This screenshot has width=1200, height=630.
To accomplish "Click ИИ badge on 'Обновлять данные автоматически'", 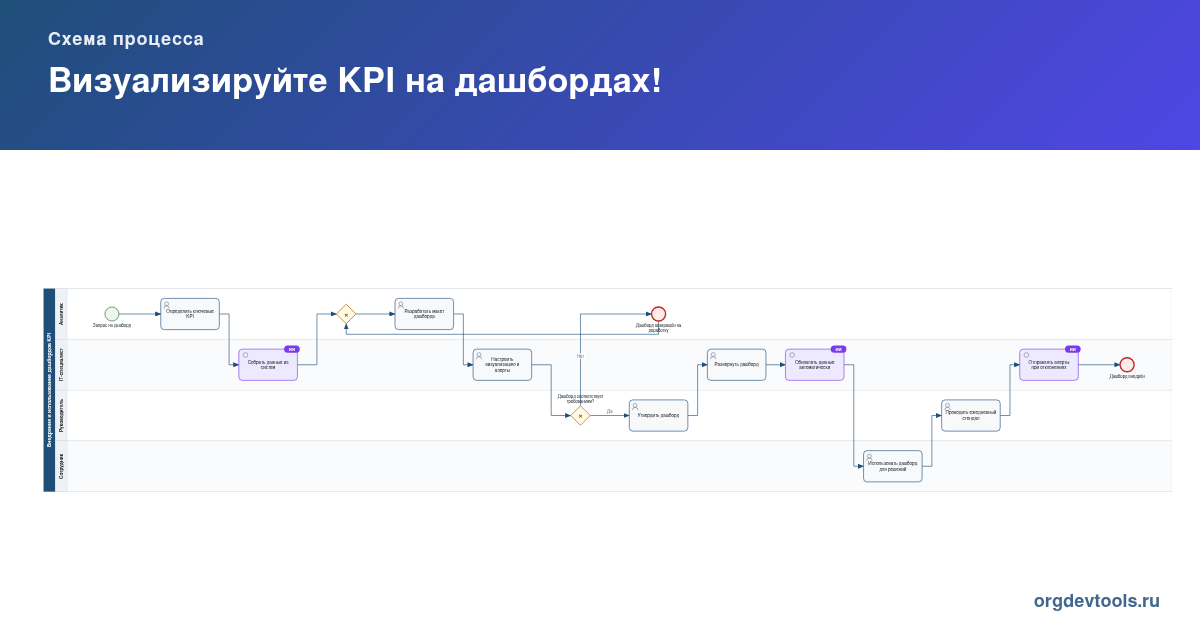I will pos(839,349).
